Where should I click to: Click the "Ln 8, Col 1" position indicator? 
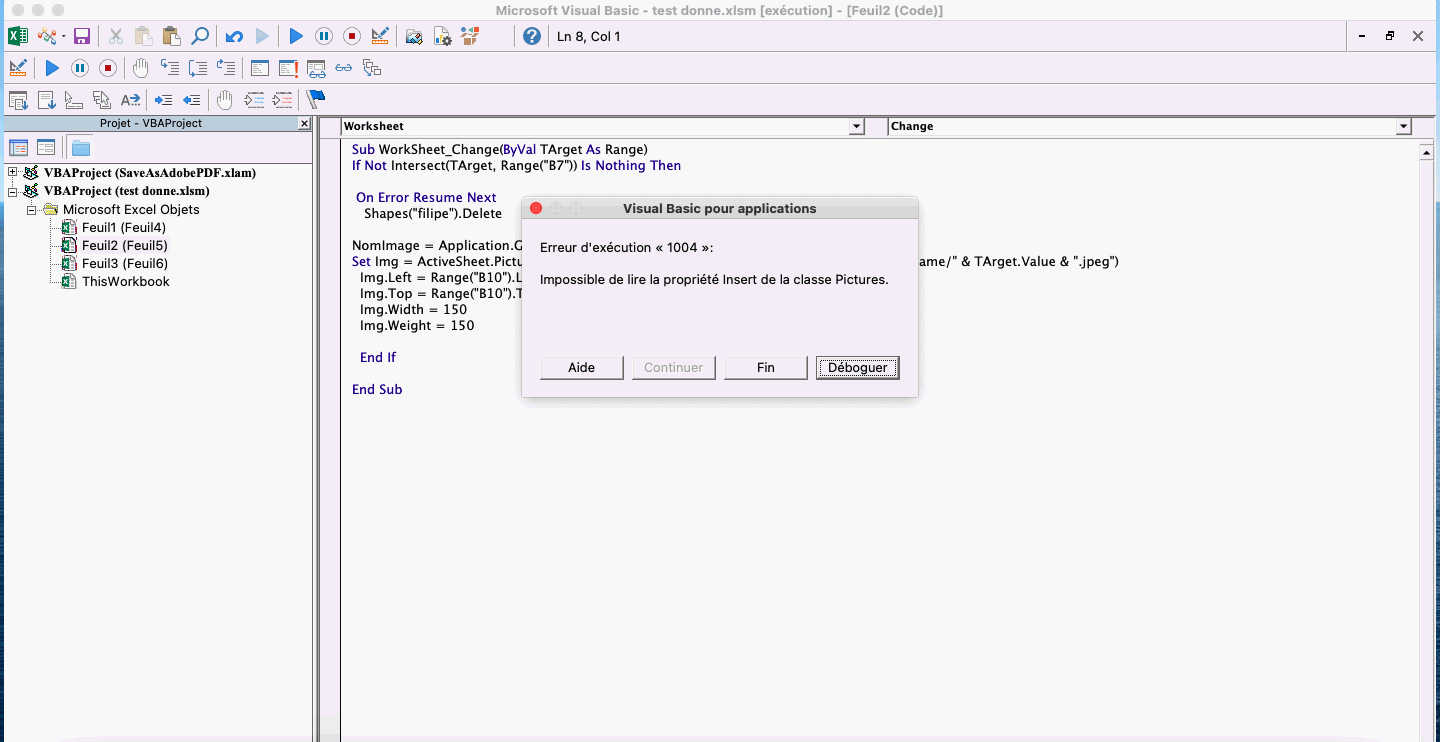[x=589, y=37]
